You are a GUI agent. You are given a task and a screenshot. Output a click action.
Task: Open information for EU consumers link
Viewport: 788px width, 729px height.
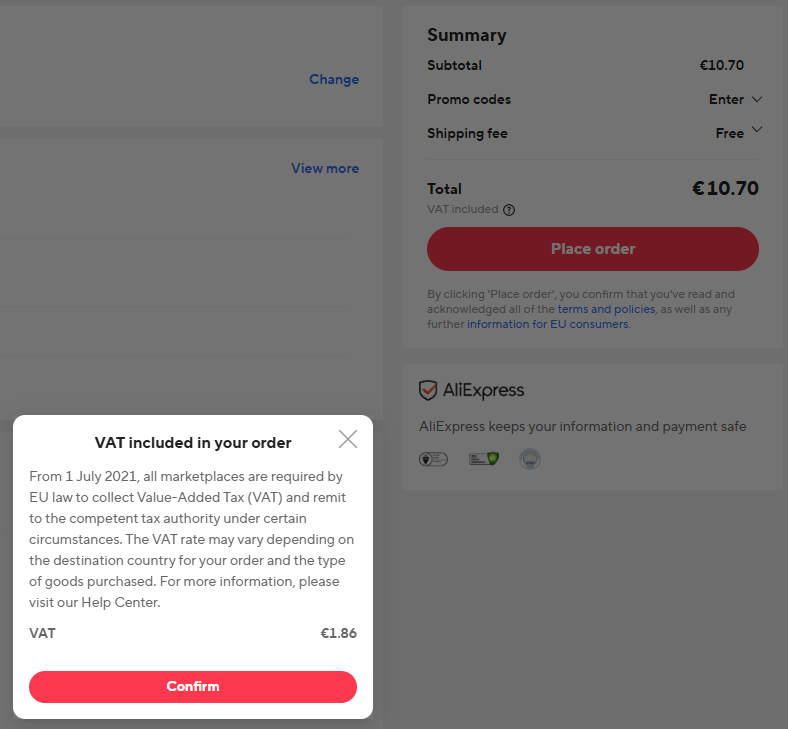[x=548, y=325]
